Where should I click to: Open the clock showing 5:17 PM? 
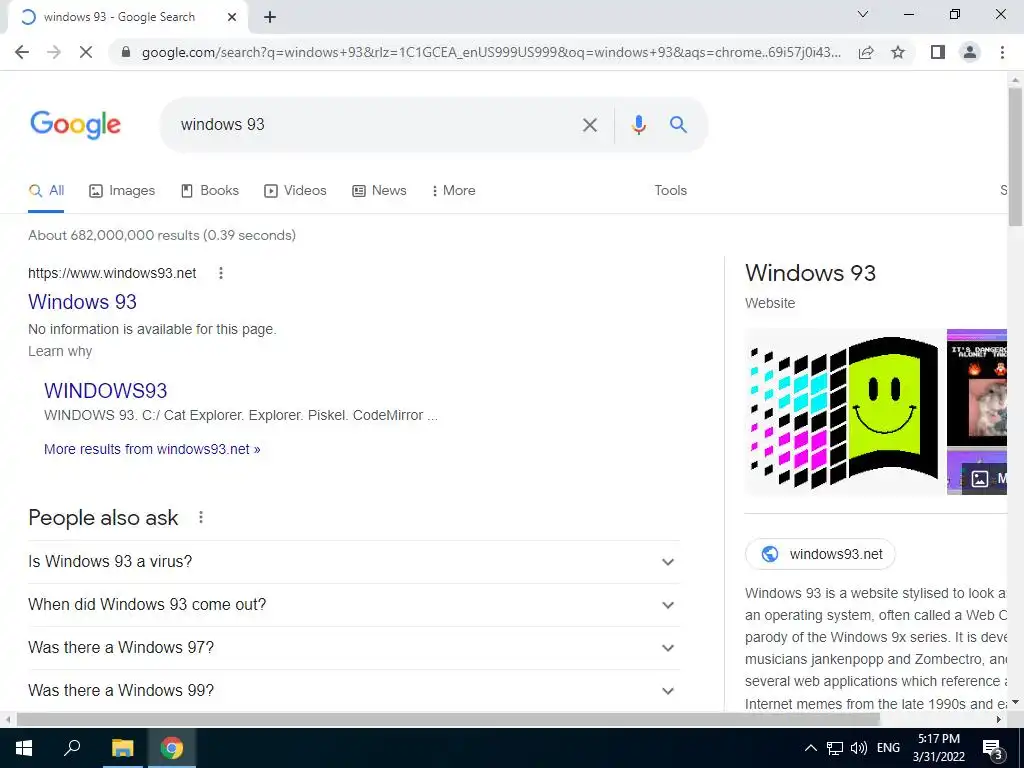938,748
